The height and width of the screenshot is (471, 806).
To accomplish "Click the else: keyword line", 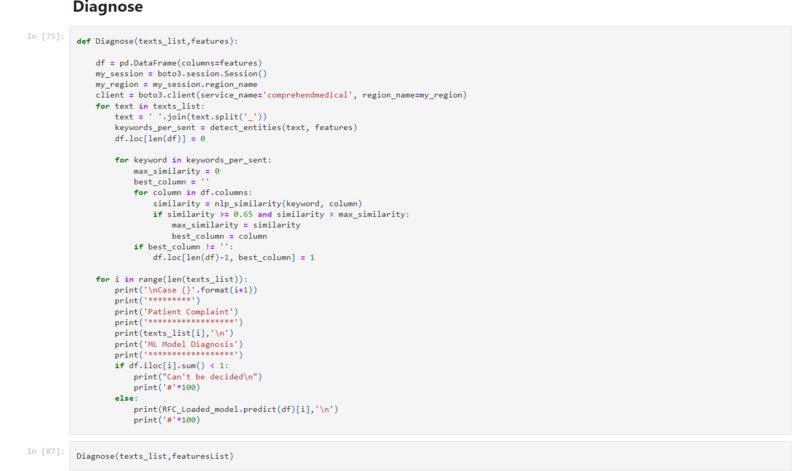I will [126, 398].
